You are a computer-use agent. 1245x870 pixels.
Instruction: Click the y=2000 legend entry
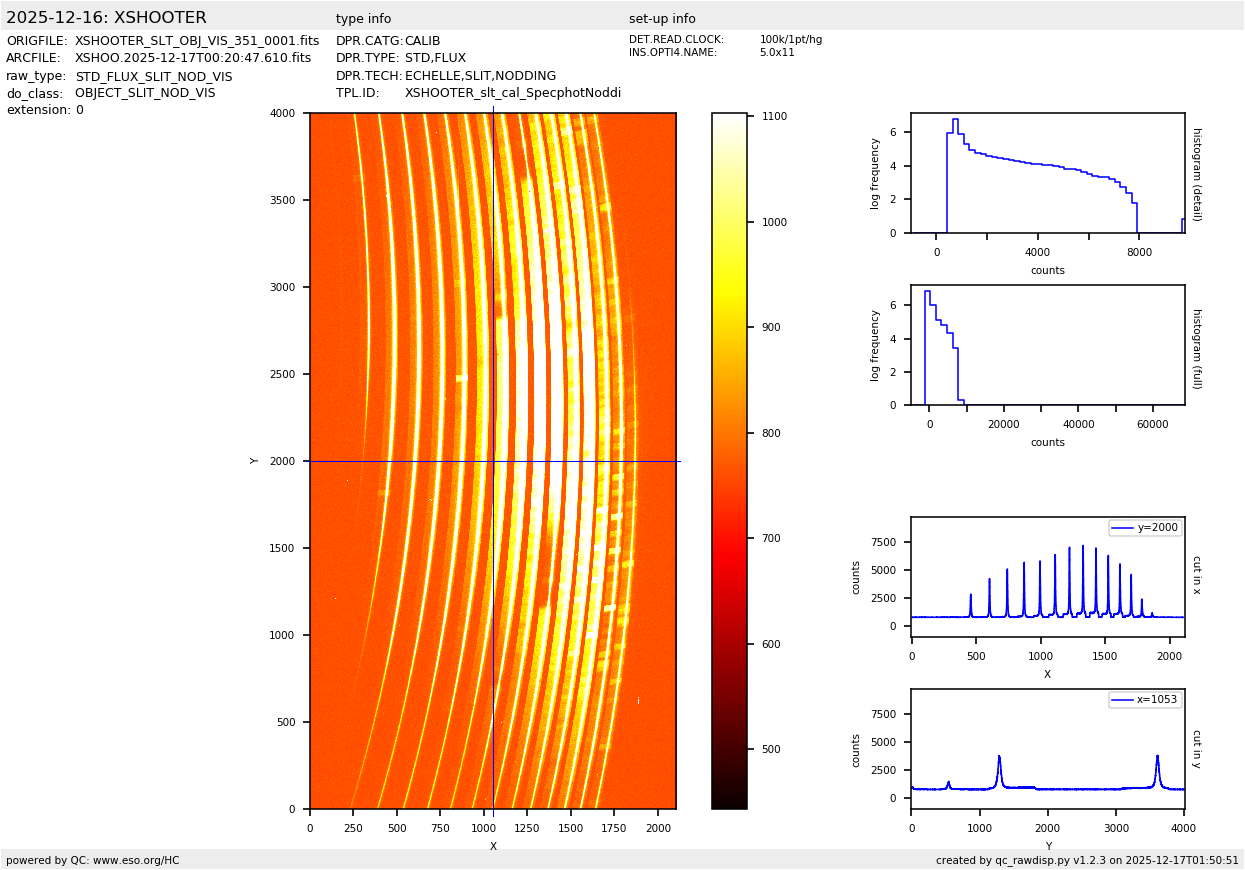coord(1144,528)
